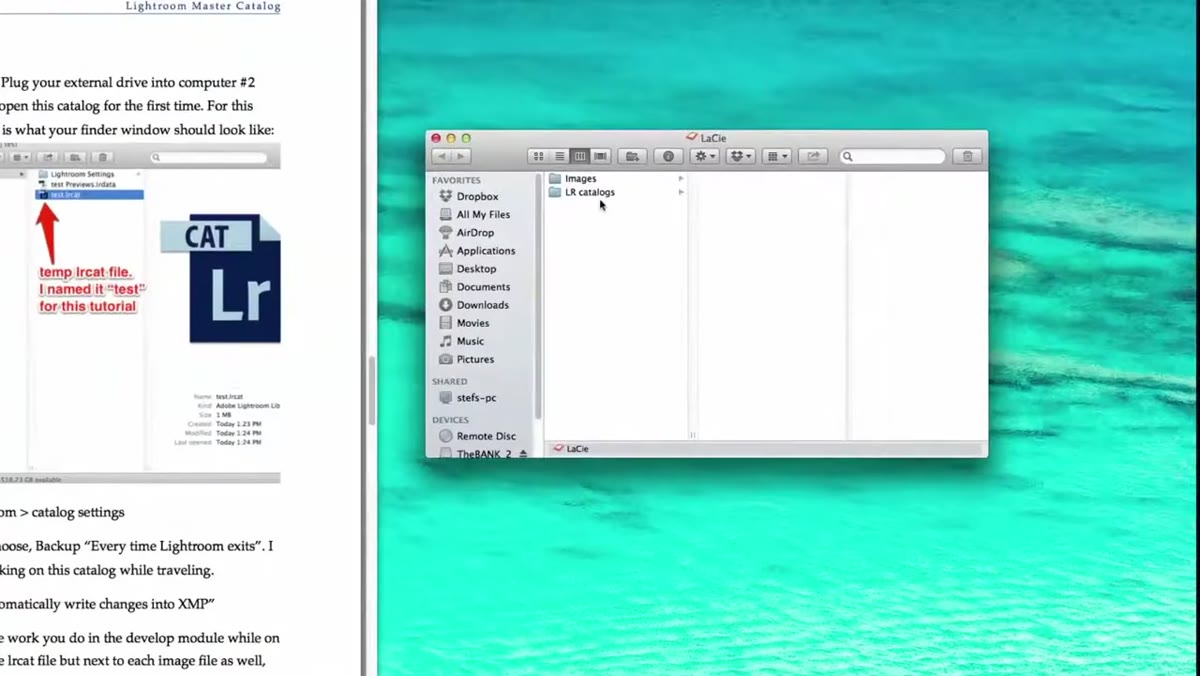Select the LR catalogs folder
This screenshot has height=676, width=1200.
[x=582, y=192]
